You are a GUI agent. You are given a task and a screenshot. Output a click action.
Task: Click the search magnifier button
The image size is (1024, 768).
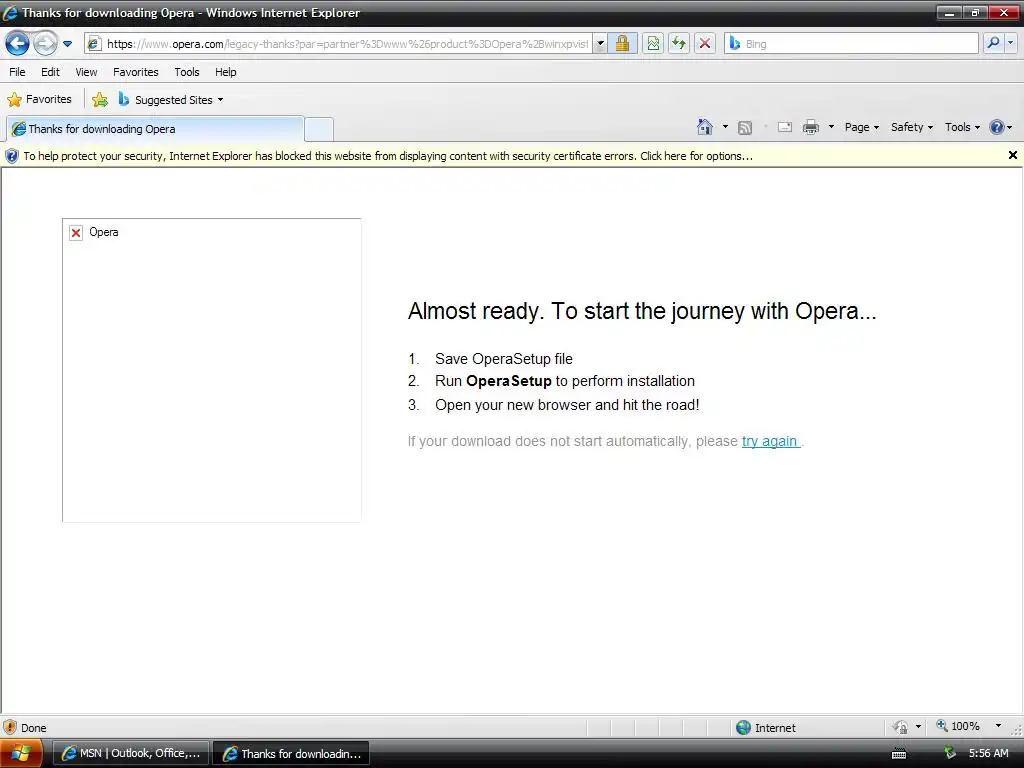pos(993,43)
